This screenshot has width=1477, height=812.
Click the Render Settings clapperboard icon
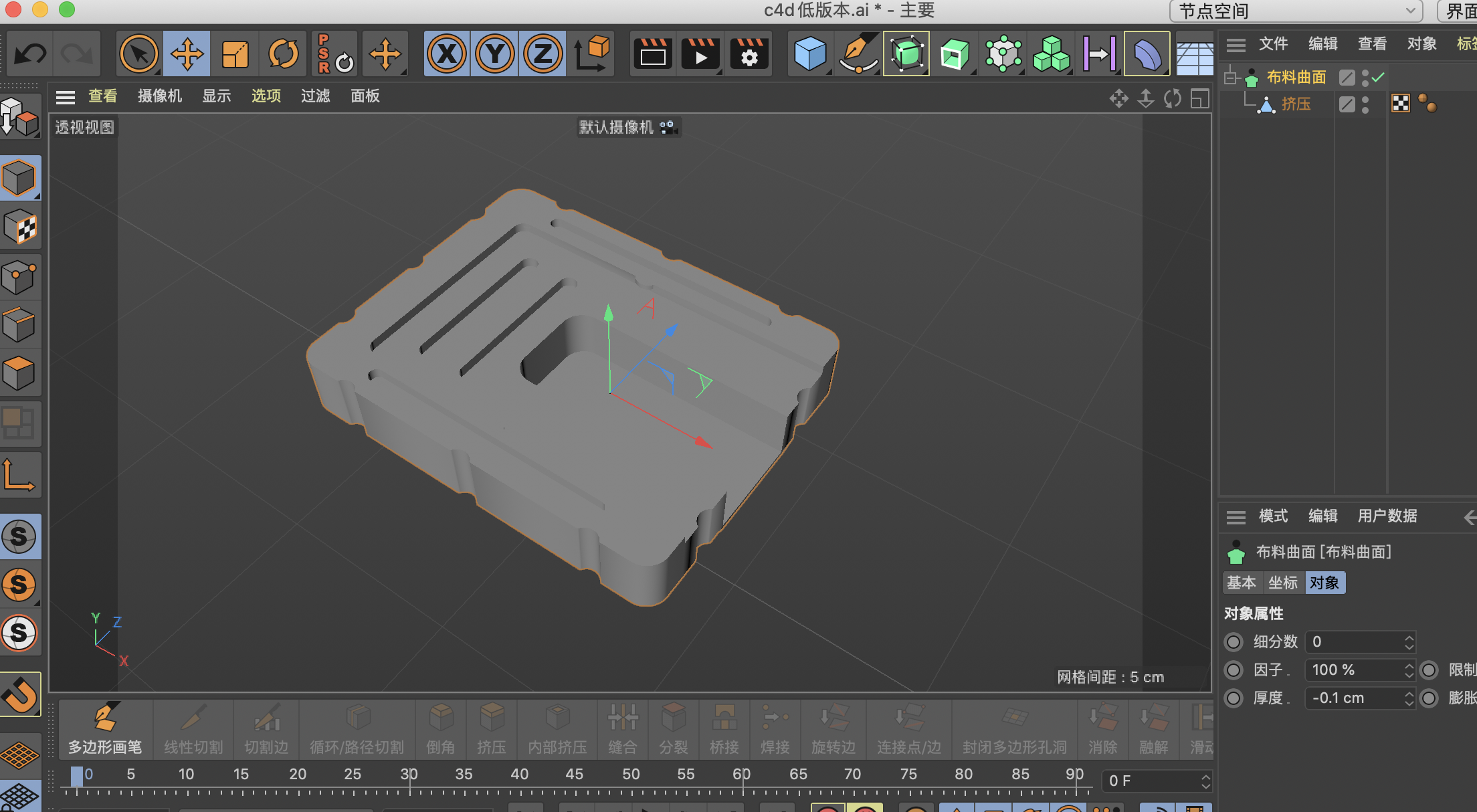point(749,54)
